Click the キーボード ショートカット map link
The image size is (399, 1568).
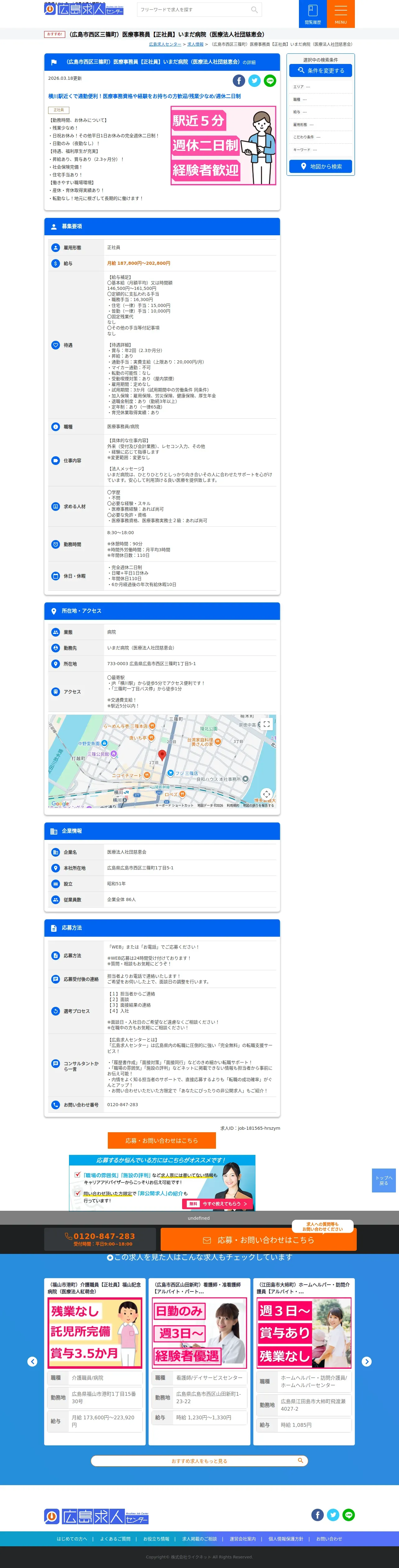tap(174, 805)
